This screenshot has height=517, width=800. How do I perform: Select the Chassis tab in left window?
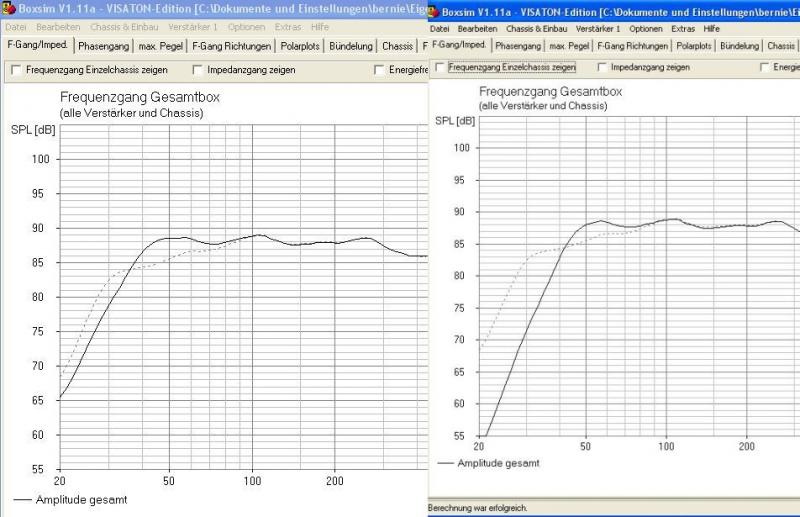[397, 46]
